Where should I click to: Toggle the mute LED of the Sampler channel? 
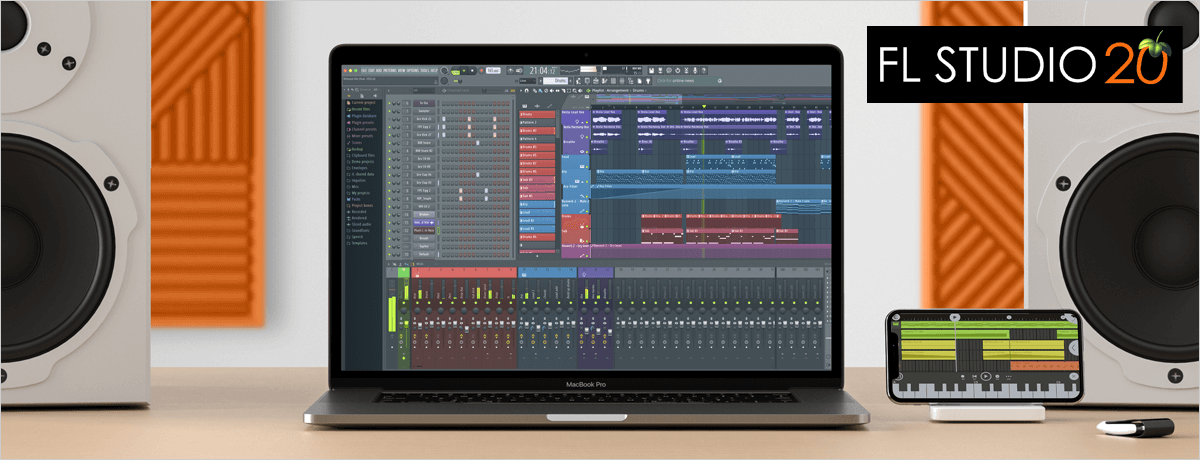coord(389,111)
